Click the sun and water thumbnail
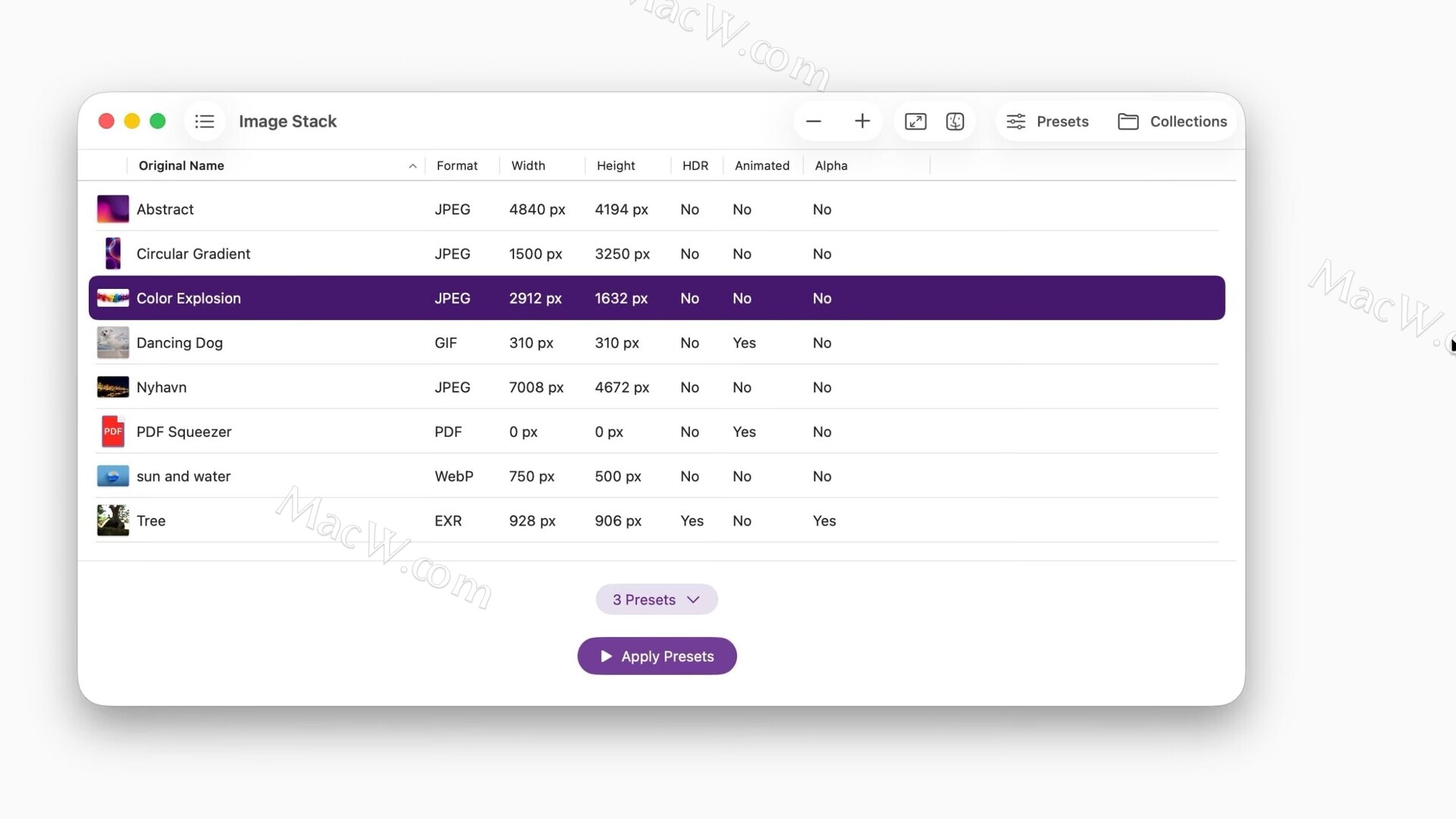 click(x=112, y=476)
